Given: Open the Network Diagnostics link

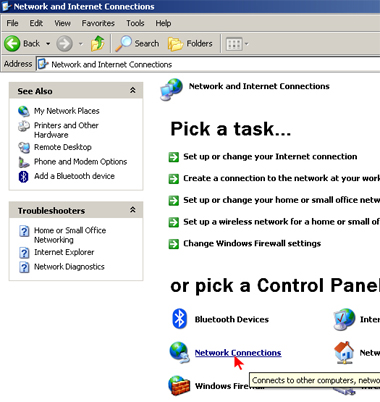Looking at the screenshot, I should 69,267.
